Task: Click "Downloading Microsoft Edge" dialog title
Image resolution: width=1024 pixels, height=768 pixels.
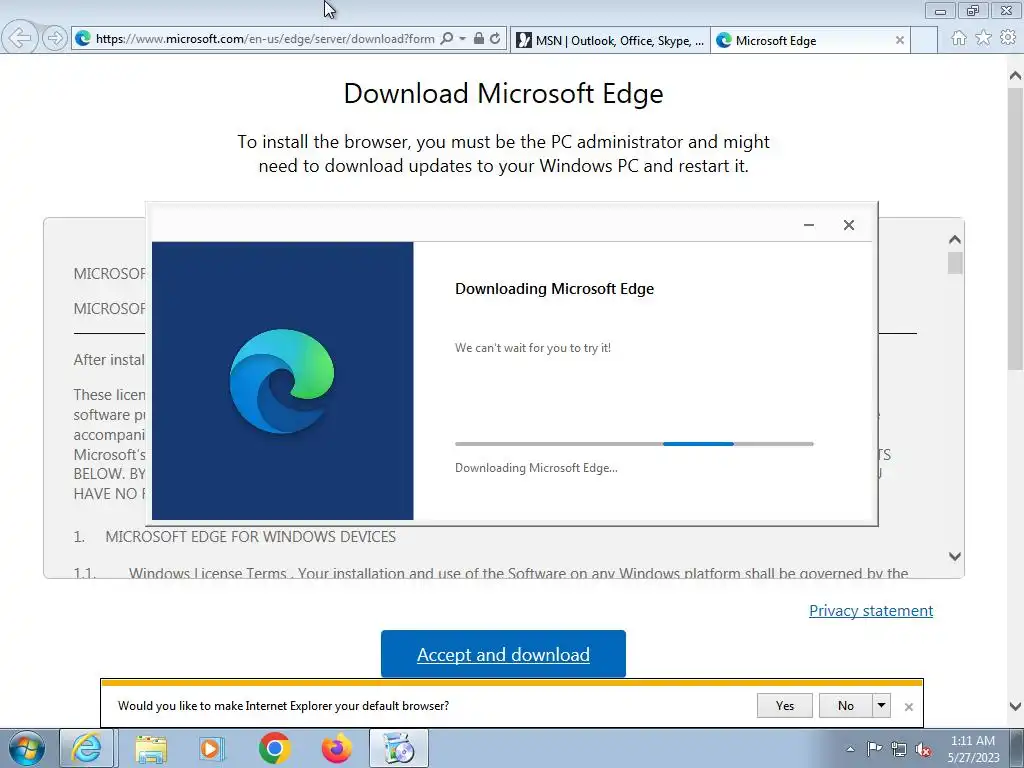Action: tap(554, 289)
